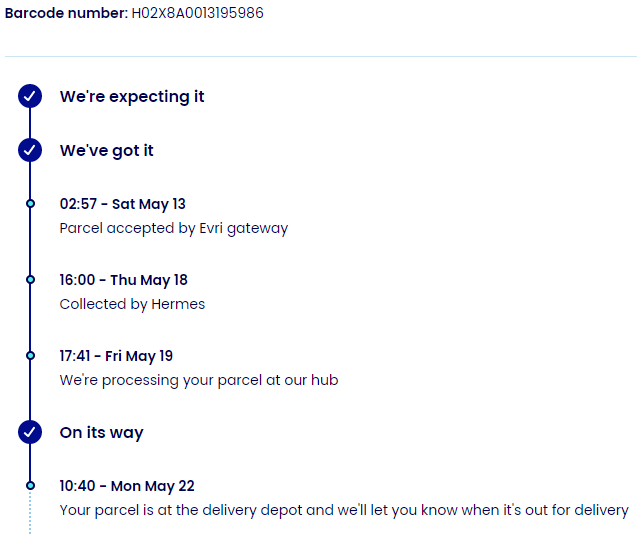Click the "16:00 - Thu May 18" timestamp

pyautogui.click(x=124, y=280)
